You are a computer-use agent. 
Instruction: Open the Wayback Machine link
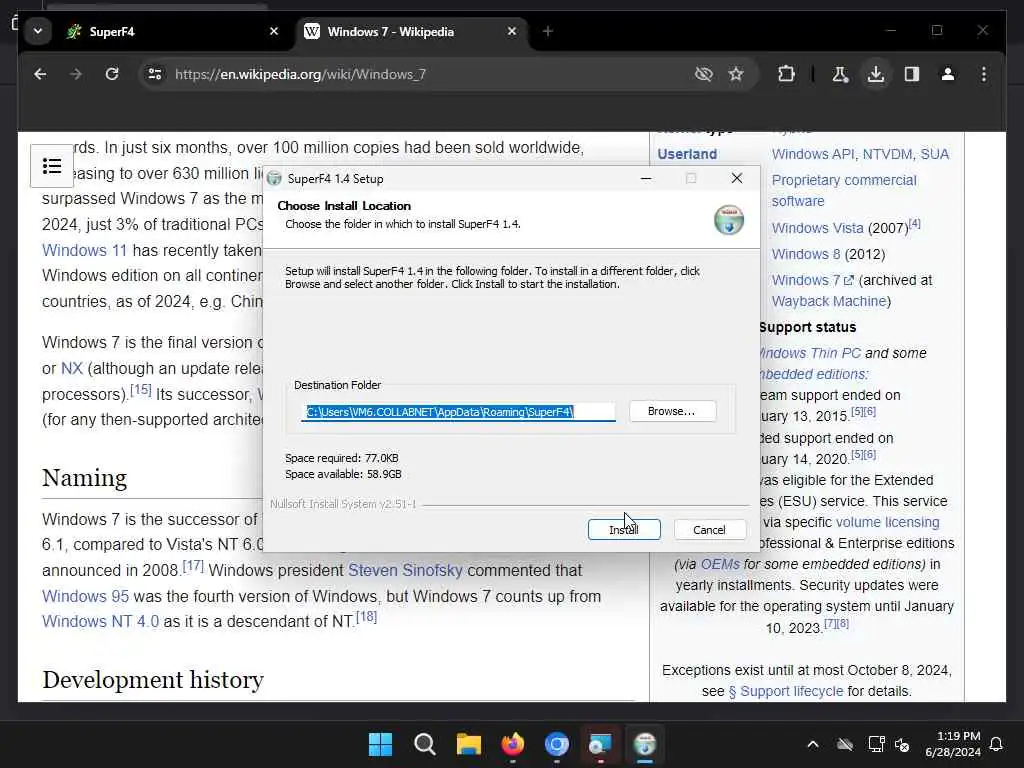tap(829, 301)
